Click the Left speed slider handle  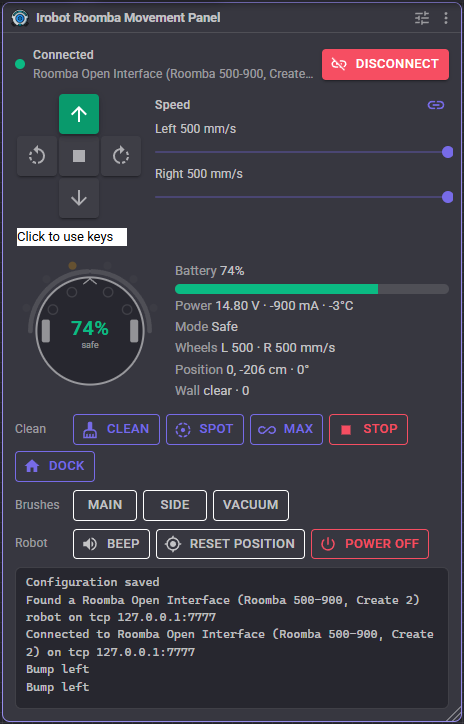(447, 152)
